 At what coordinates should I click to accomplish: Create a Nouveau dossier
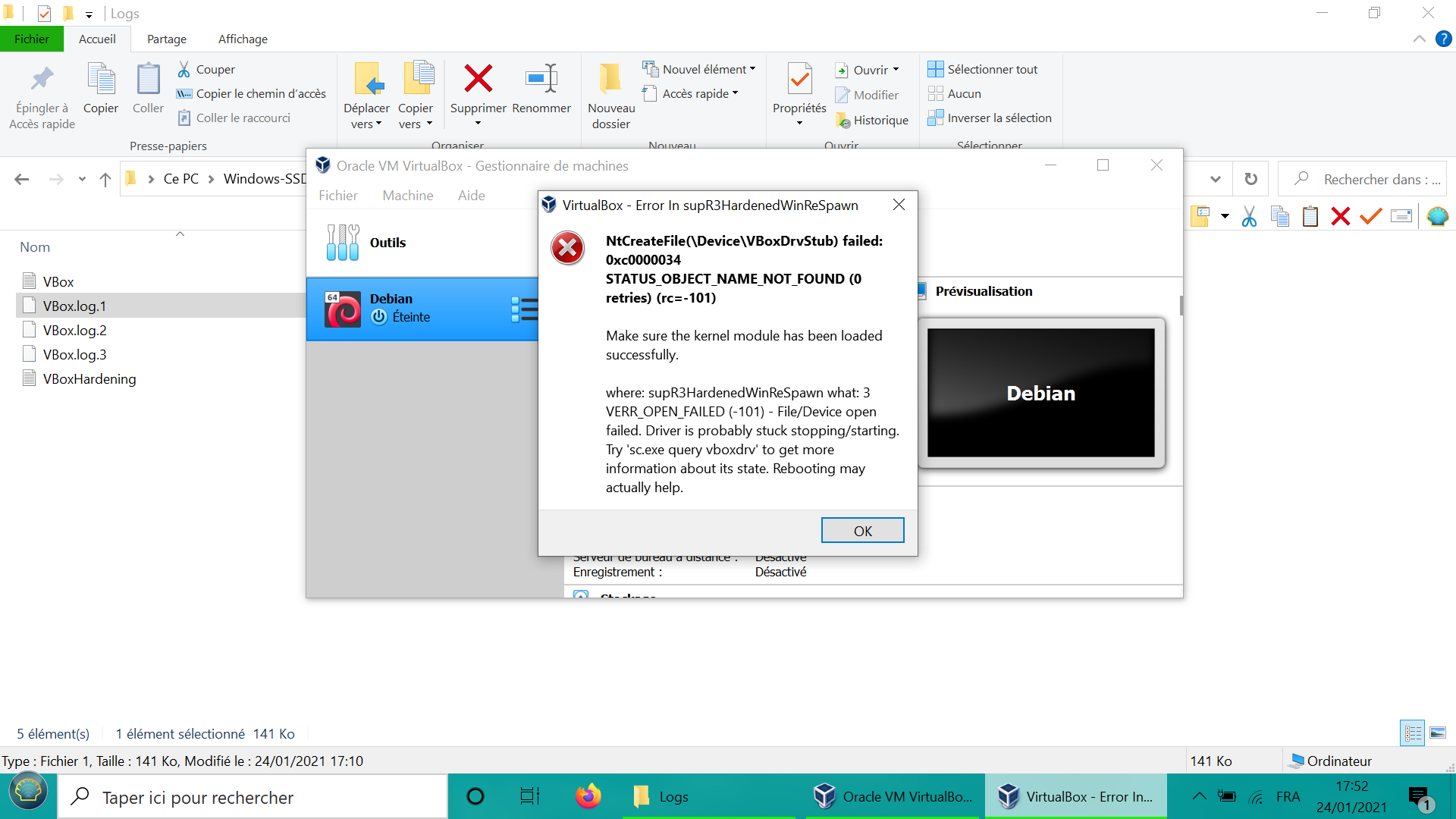pyautogui.click(x=611, y=96)
